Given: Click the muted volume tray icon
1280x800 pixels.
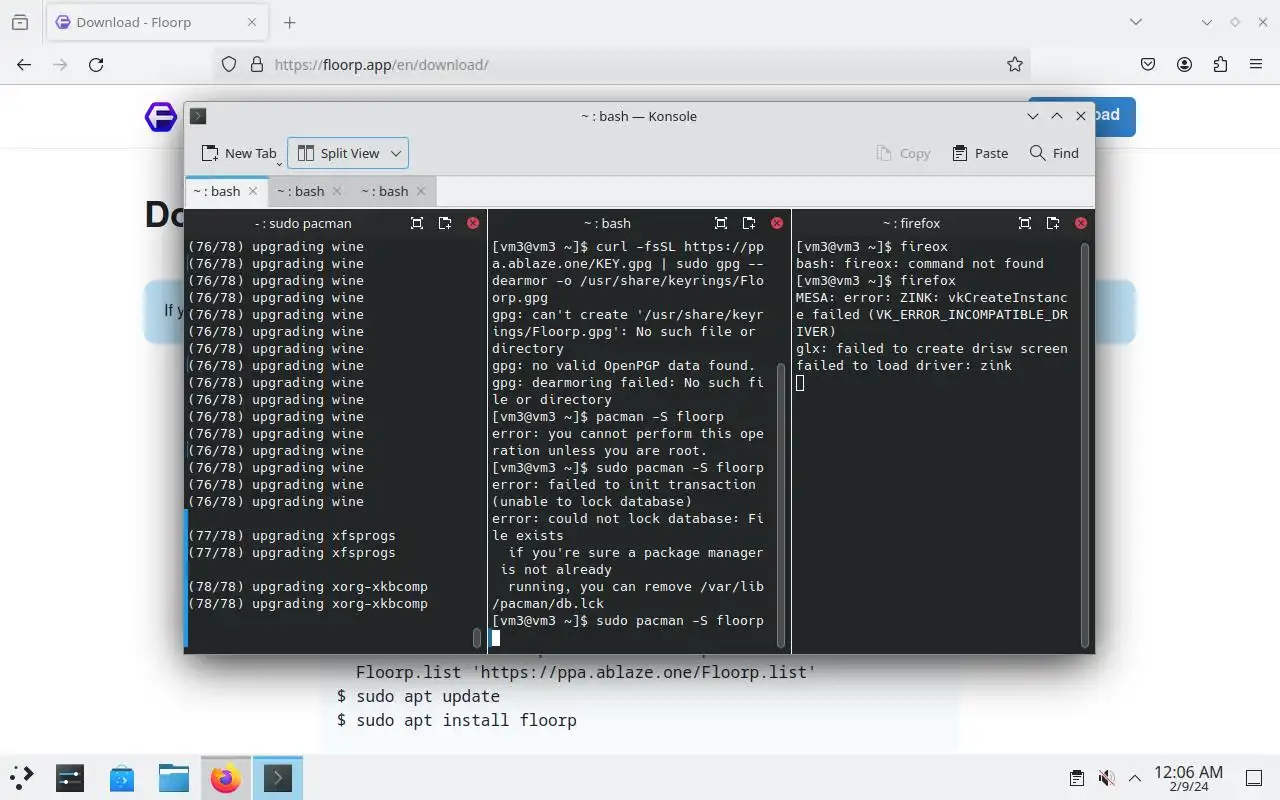Looking at the screenshot, I should click(1106, 777).
